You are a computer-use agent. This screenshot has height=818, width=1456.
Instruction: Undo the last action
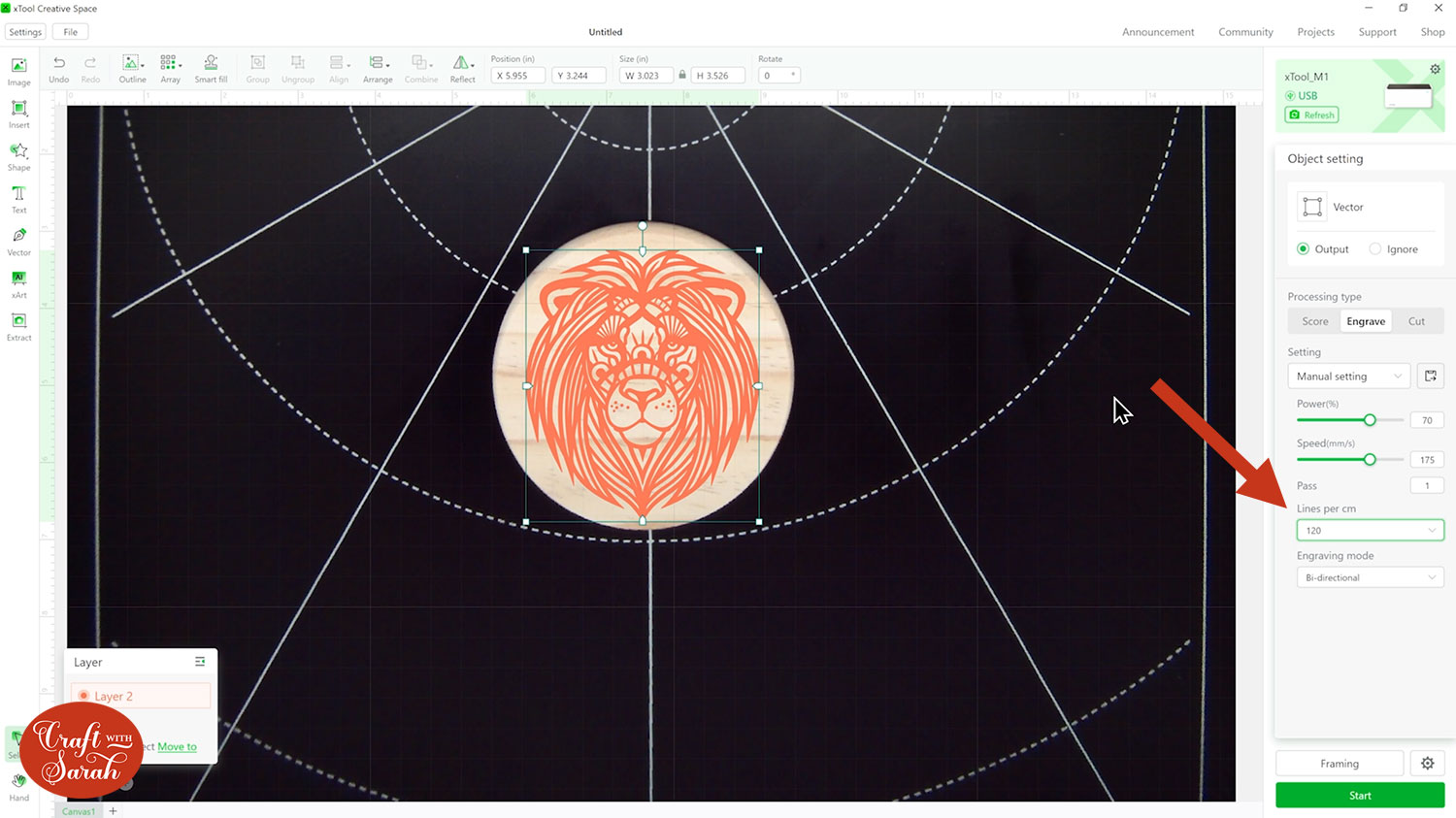59,69
